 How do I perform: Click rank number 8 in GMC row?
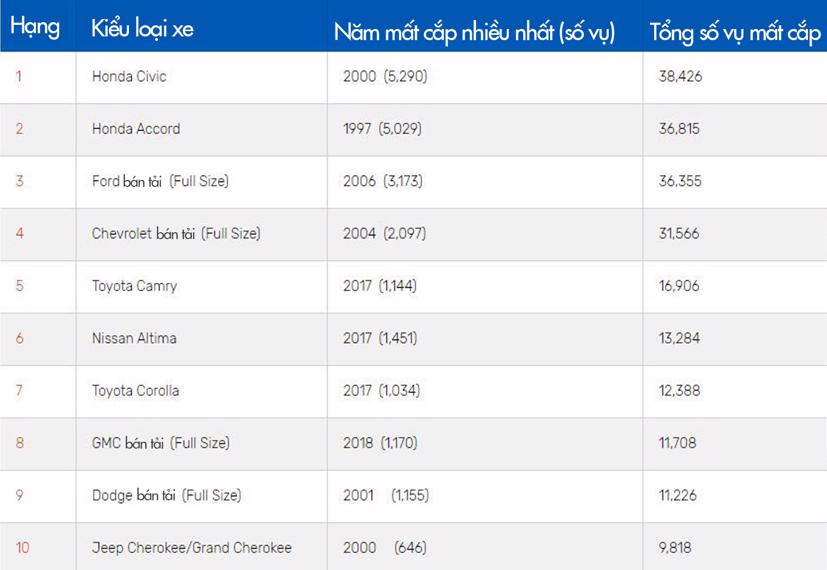tap(20, 443)
